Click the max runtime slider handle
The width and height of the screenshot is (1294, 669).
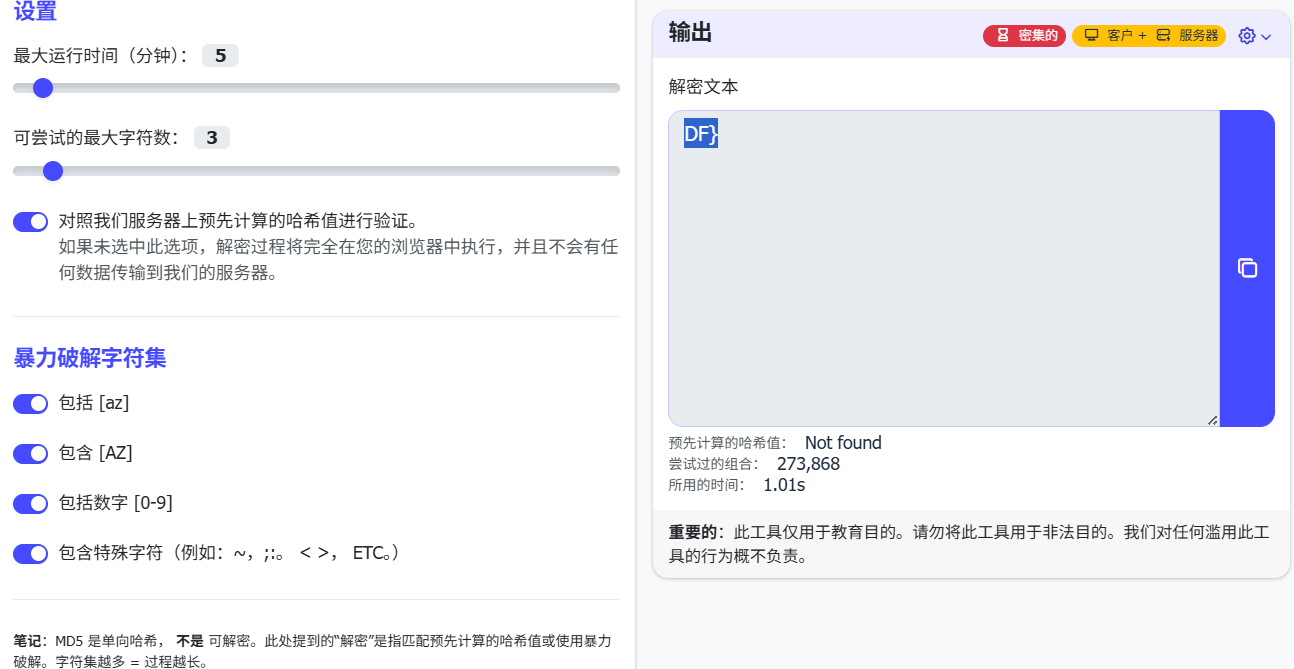pos(42,88)
